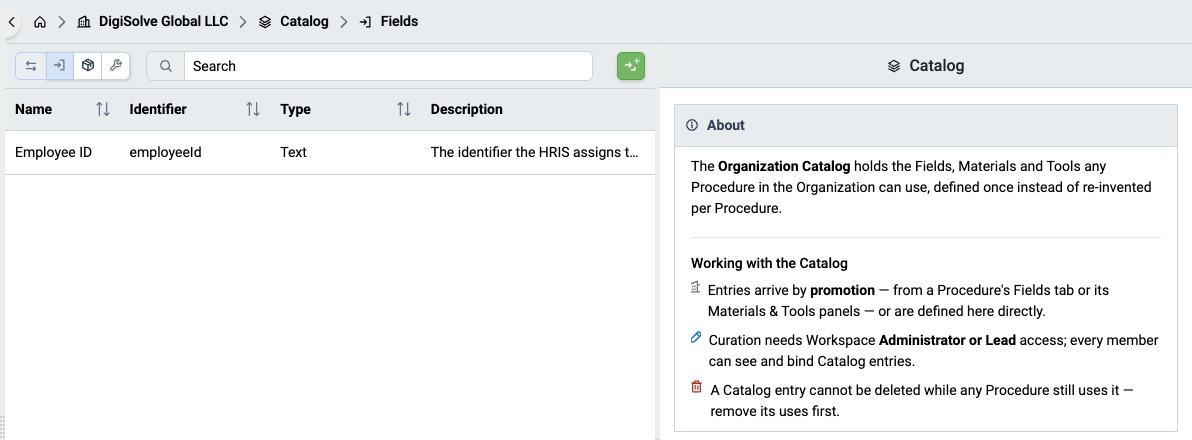
Task: Select the Materials box view toggle
Action: (87, 66)
